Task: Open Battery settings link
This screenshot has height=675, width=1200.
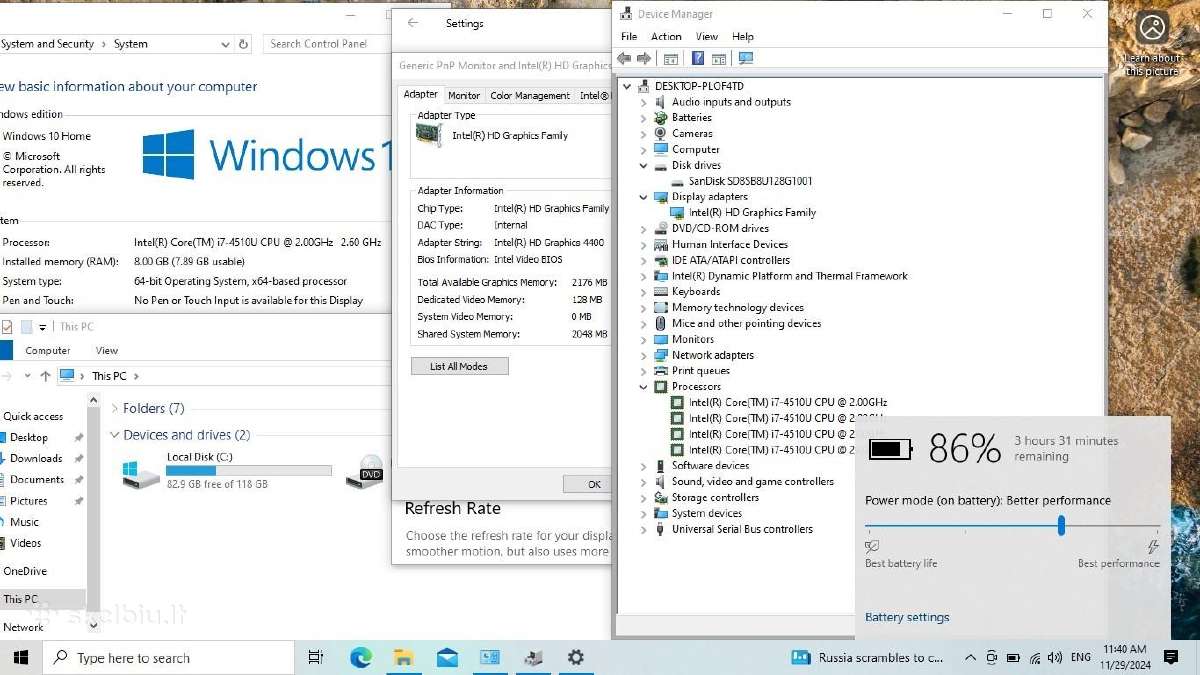Action: (x=907, y=617)
